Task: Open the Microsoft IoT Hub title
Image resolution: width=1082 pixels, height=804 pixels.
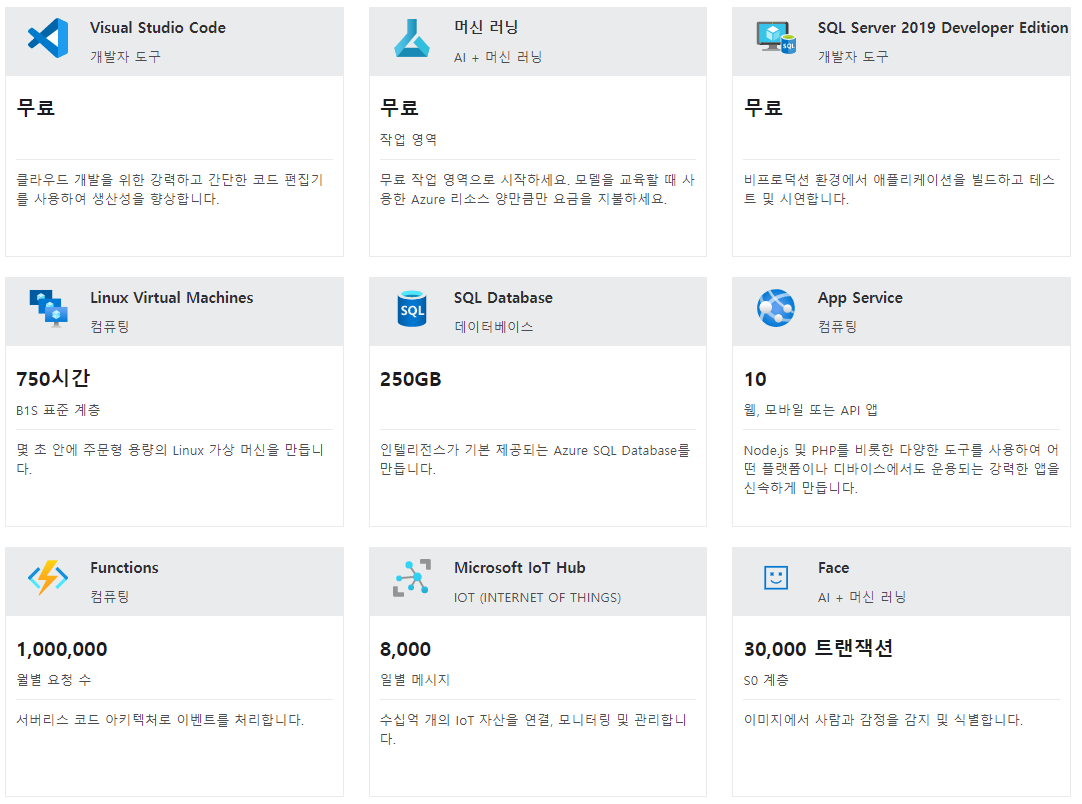Action: click(x=520, y=567)
